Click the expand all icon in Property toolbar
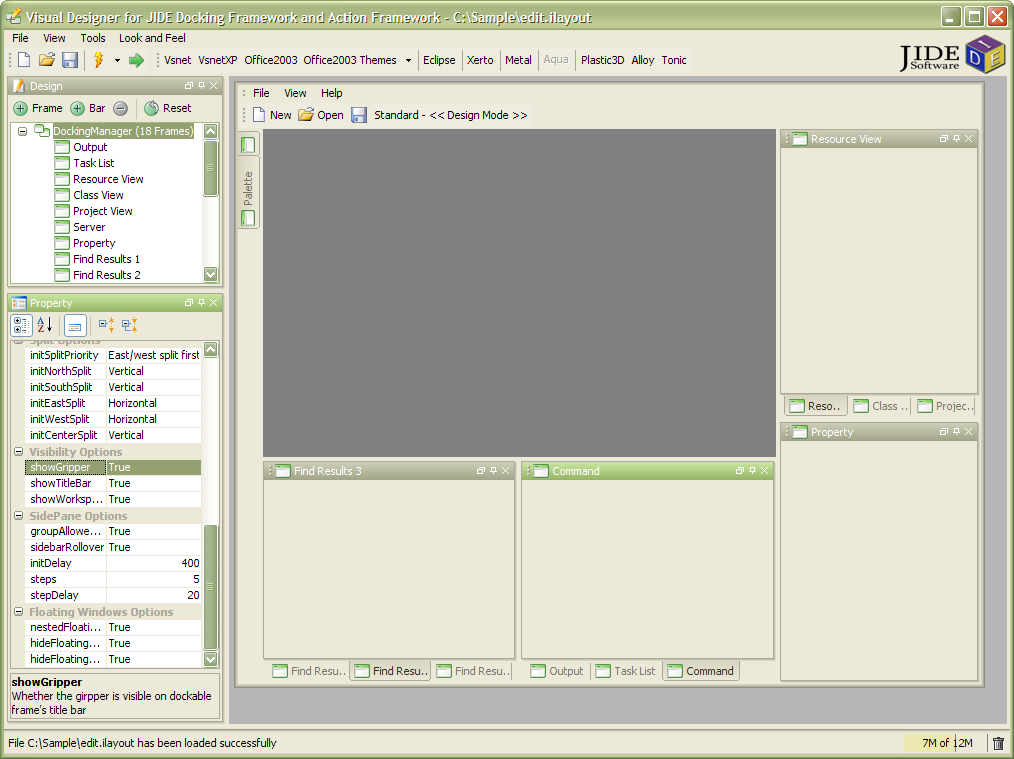The image size is (1014, 759). [107, 325]
